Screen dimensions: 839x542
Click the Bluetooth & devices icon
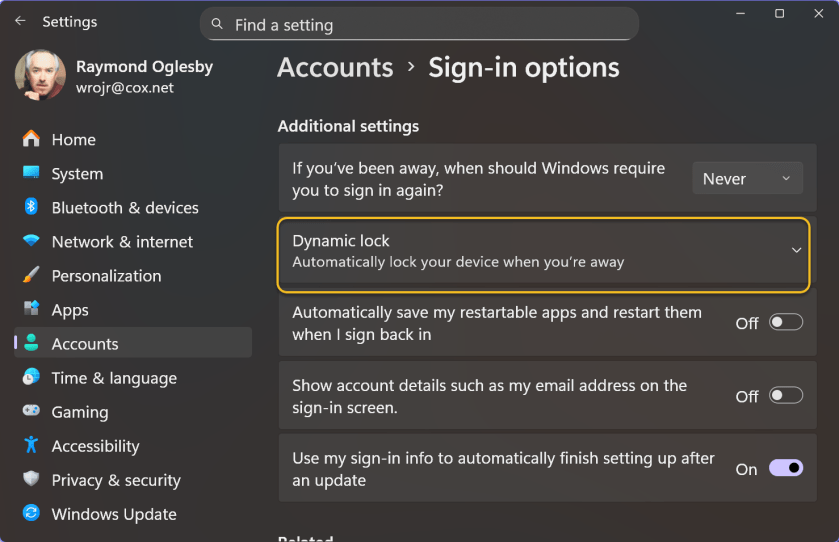(x=31, y=207)
